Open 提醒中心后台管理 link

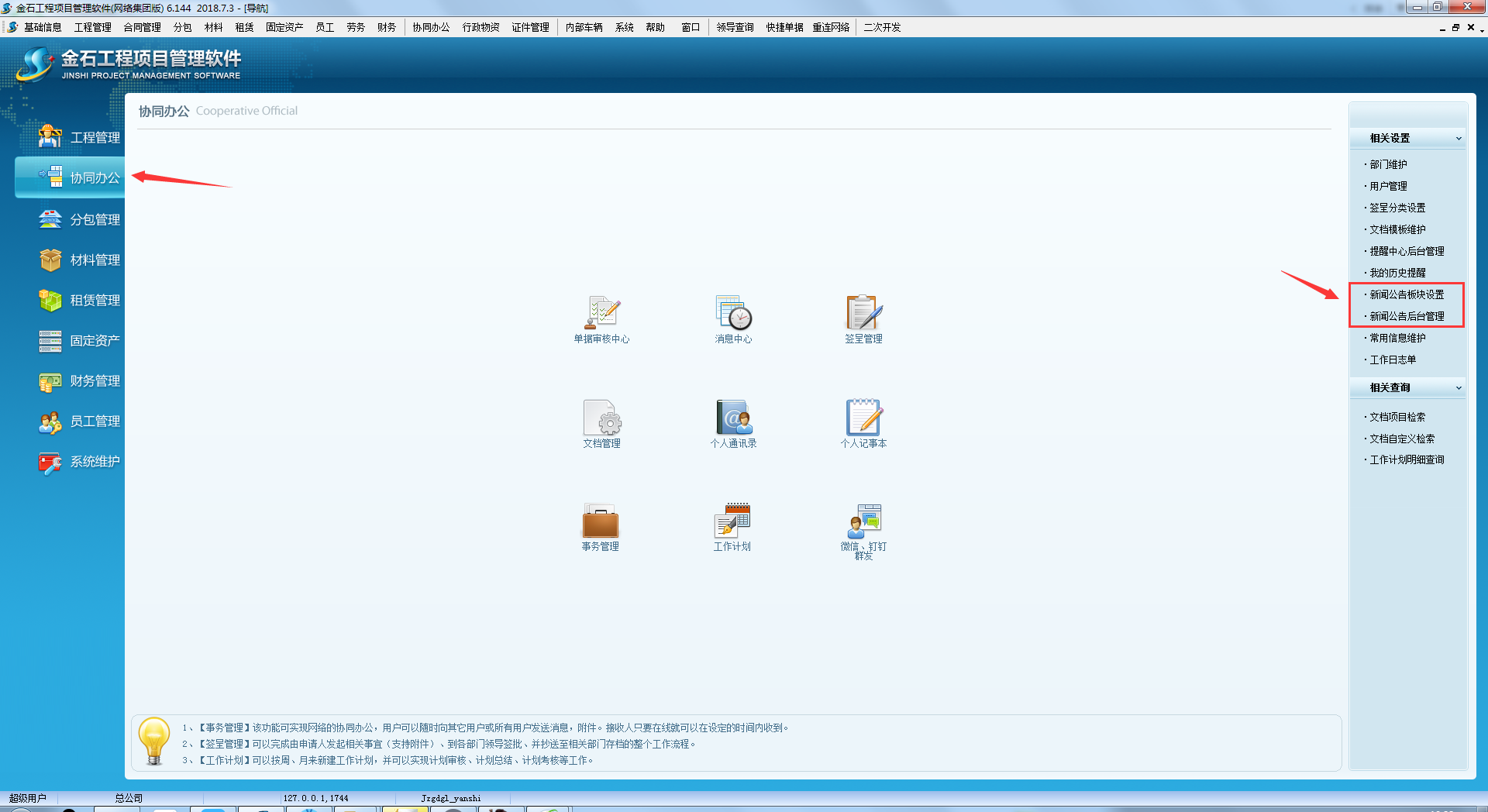tap(1407, 251)
